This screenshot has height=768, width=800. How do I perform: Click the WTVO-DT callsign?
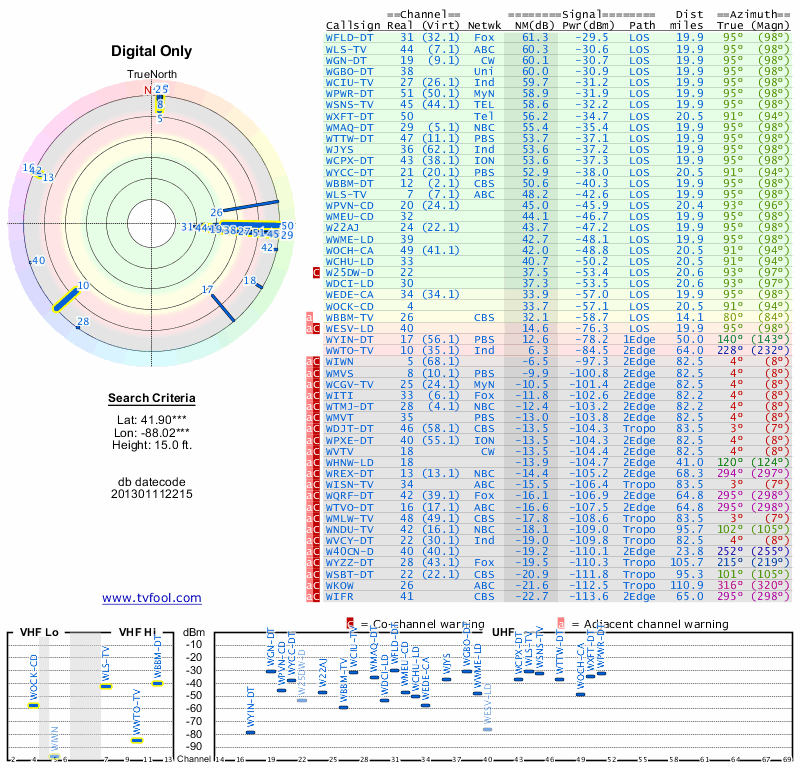[349, 507]
